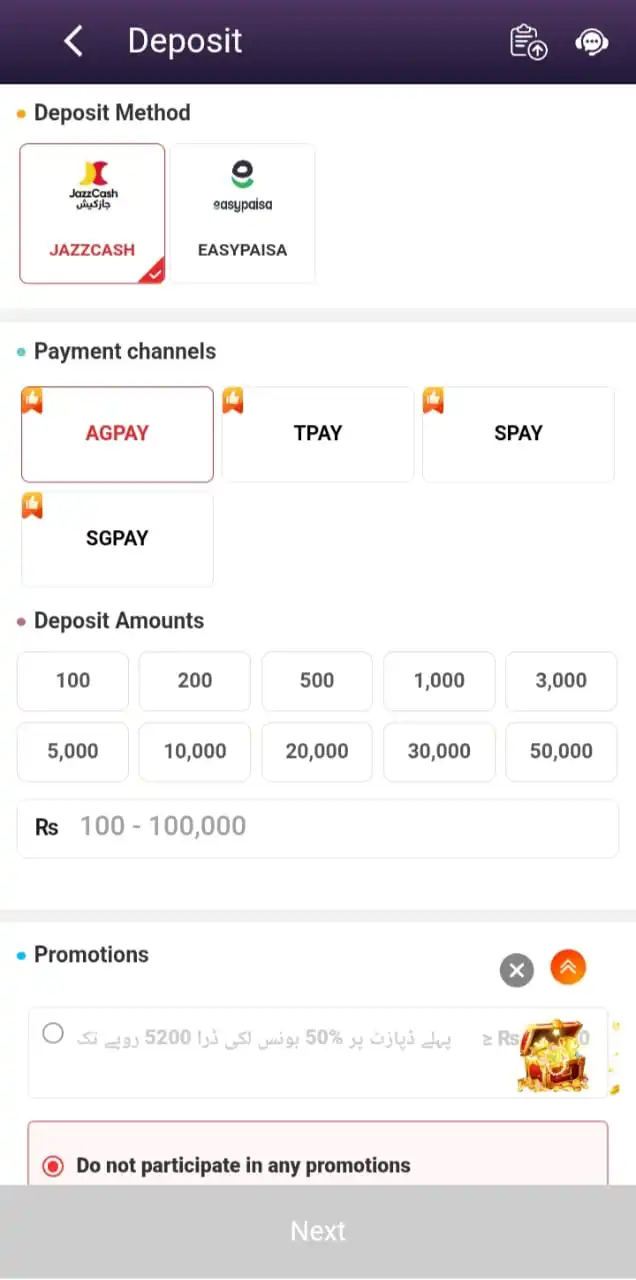Click the Rs custom amount input field
Screen dimensions: 636x1280
(317, 827)
